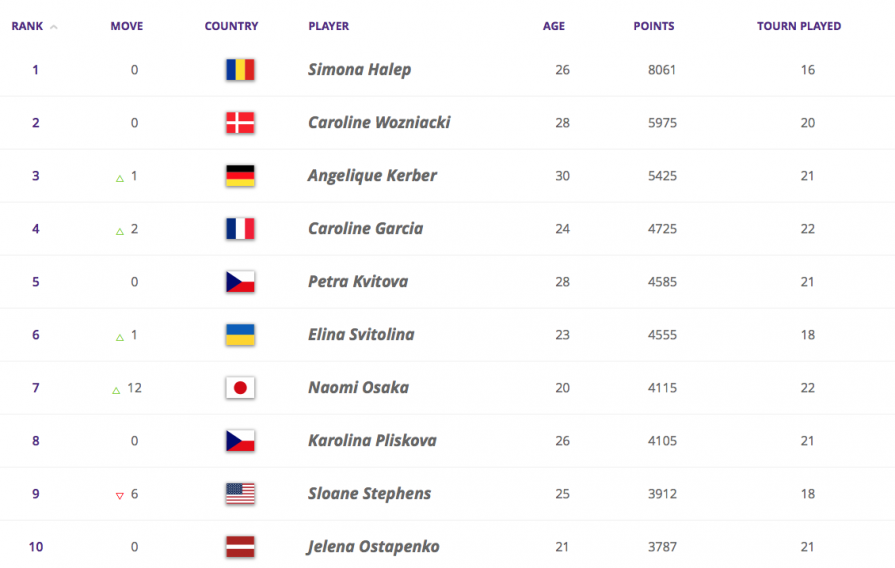Open Naomi Osaka's player profile link
Viewport: 895px width, 568px height.
(x=358, y=388)
